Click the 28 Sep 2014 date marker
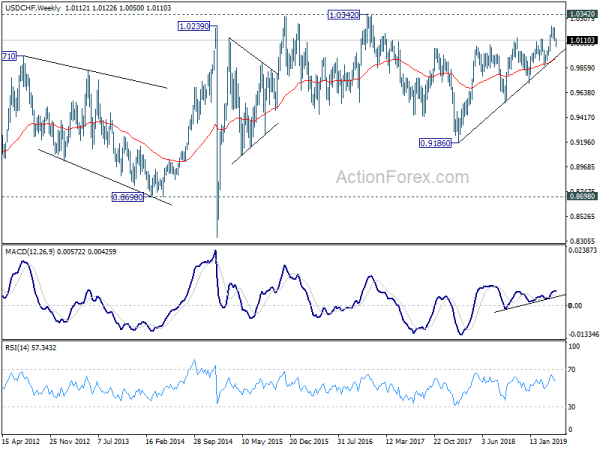This screenshot has height=450, width=600. point(213,441)
